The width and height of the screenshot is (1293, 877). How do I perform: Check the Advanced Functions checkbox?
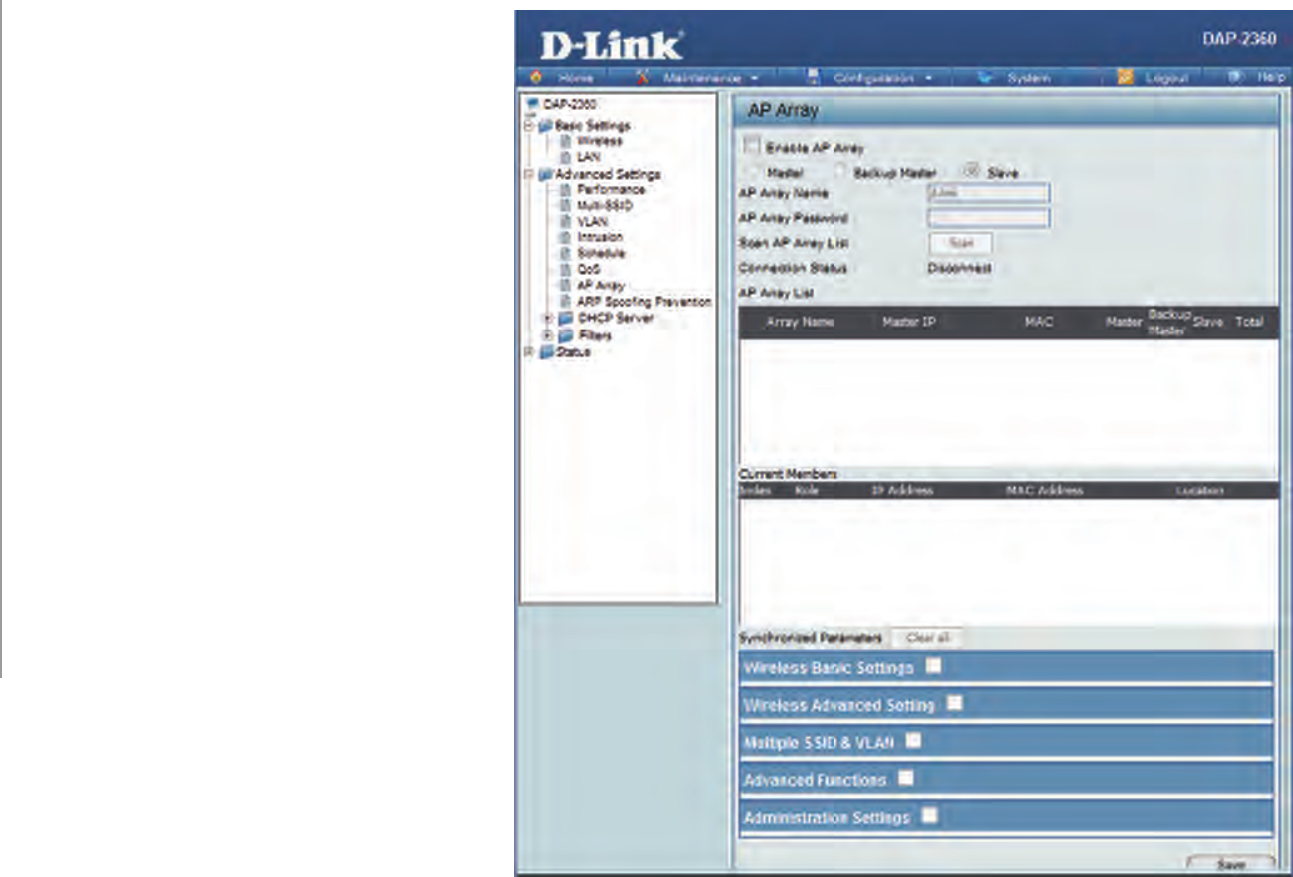point(905,777)
